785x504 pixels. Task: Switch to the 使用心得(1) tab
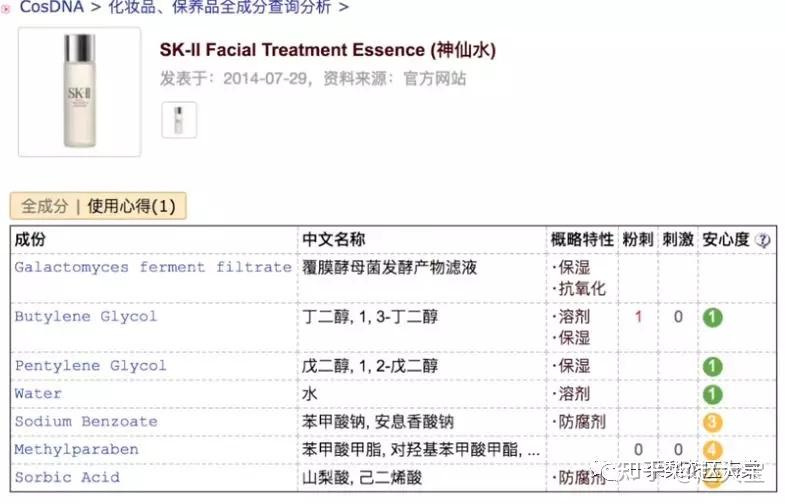(x=131, y=206)
